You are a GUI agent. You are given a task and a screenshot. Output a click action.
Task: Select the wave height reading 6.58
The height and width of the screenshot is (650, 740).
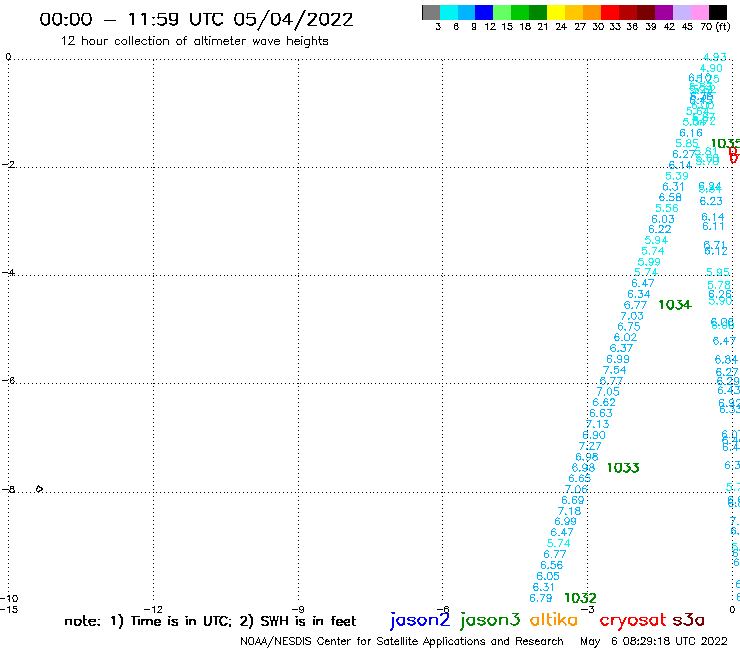(670, 197)
